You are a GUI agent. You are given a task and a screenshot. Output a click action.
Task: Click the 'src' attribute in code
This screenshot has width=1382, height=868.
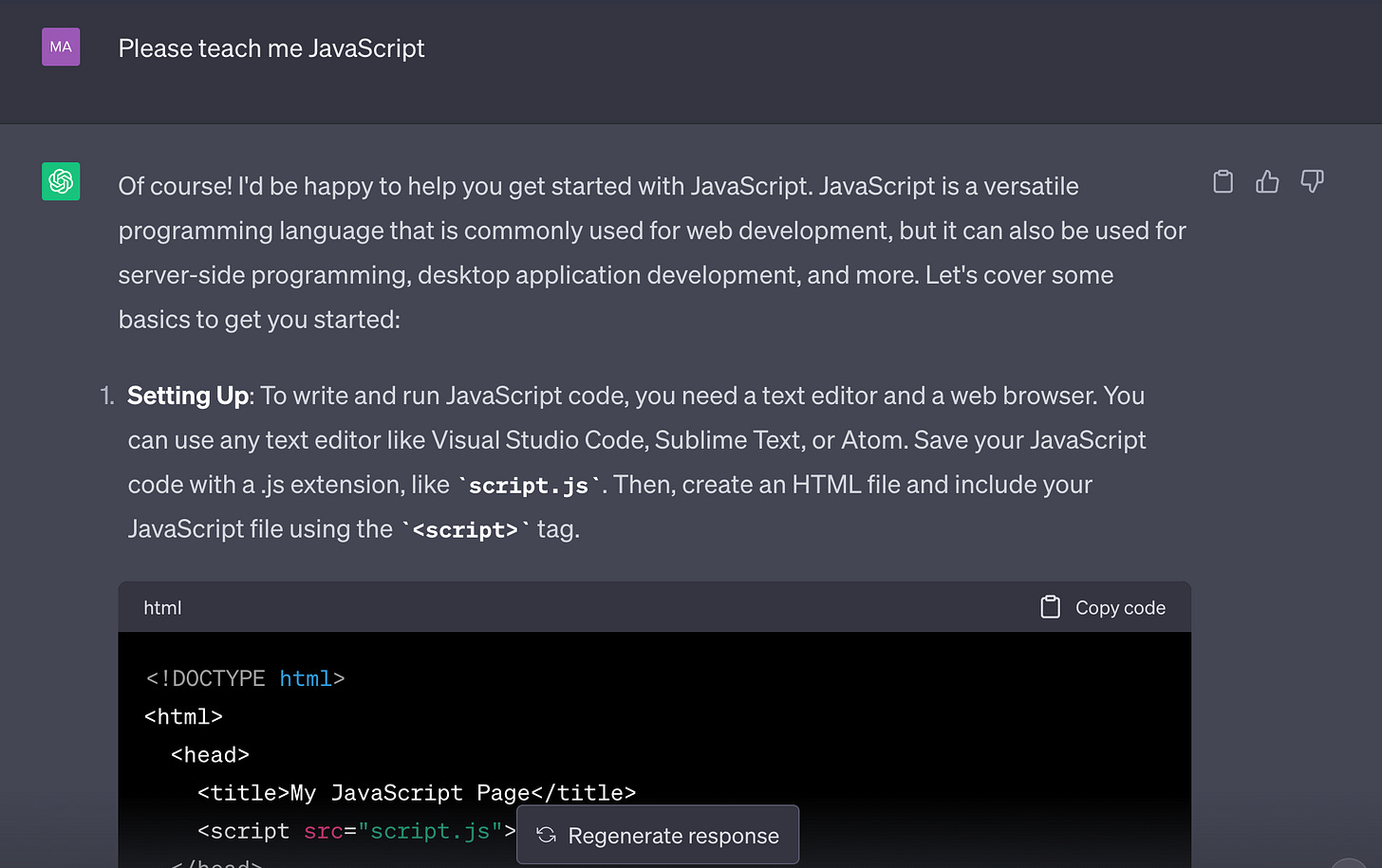[324, 831]
